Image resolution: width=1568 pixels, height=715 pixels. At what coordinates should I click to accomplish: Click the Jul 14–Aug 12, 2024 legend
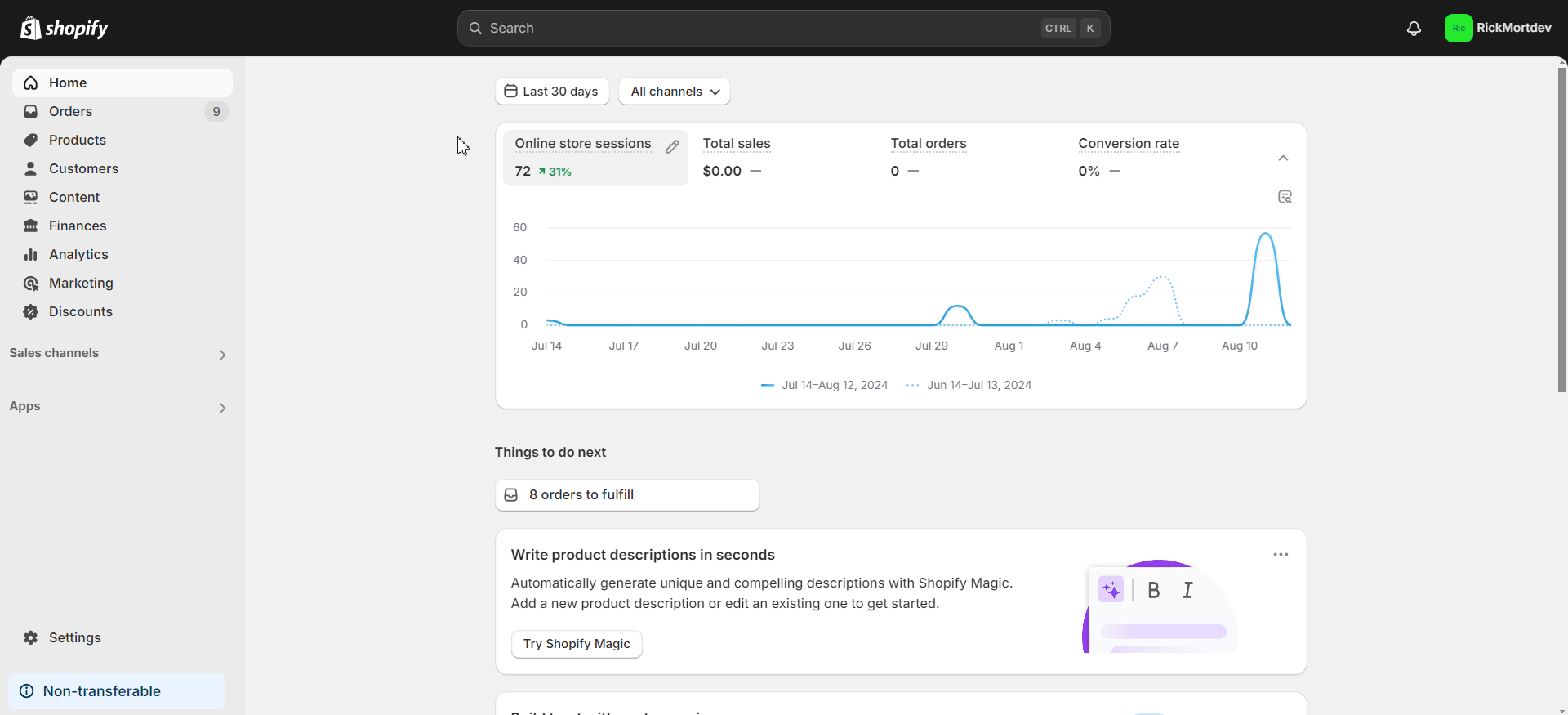point(824,385)
